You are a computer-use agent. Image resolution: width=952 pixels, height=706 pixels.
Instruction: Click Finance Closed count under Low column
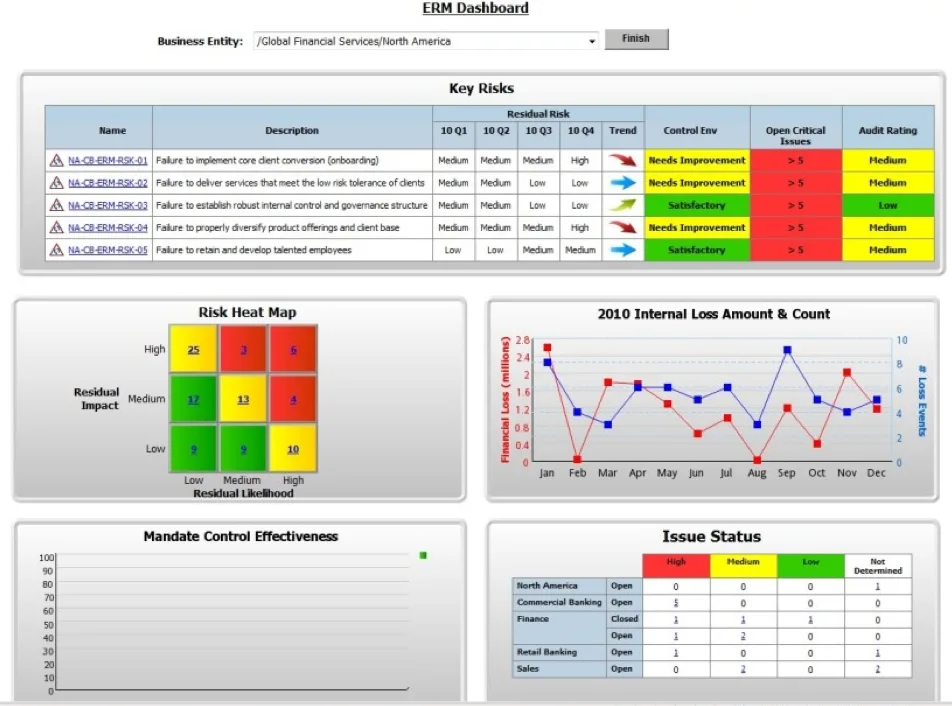pyautogui.click(x=810, y=620)
